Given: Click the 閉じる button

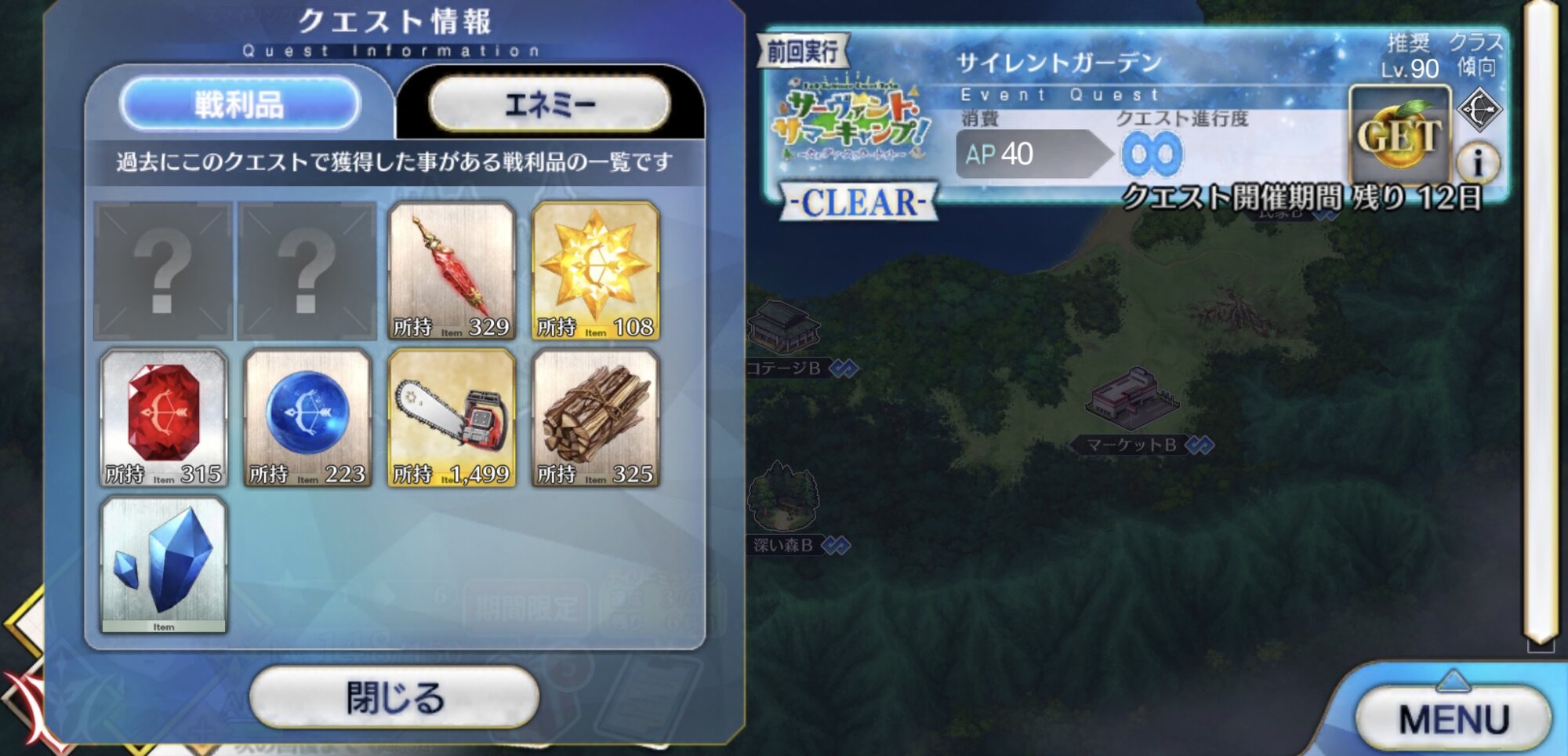Looking at the screenshot, I should coord(394,697).
